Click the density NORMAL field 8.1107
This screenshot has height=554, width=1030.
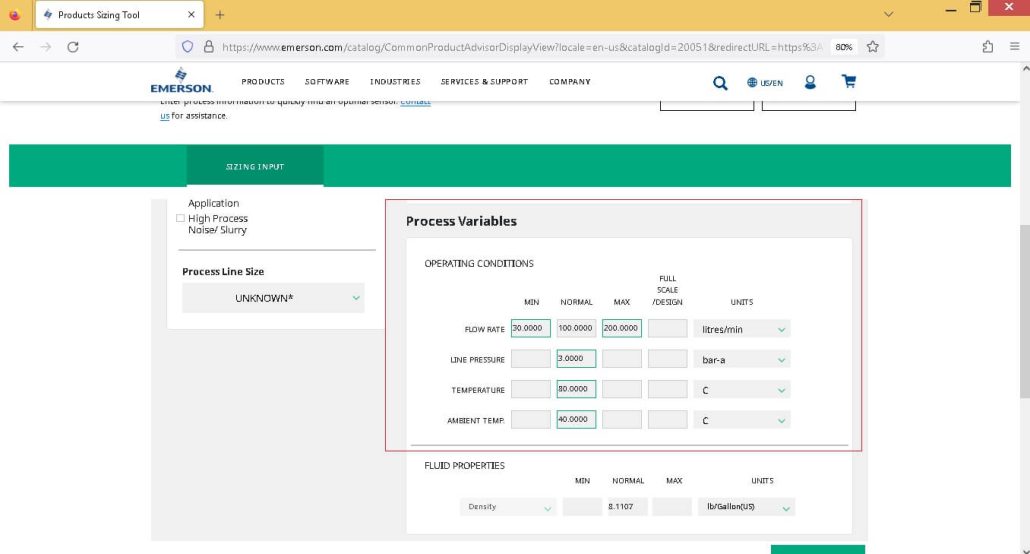[x=627, y=507]
